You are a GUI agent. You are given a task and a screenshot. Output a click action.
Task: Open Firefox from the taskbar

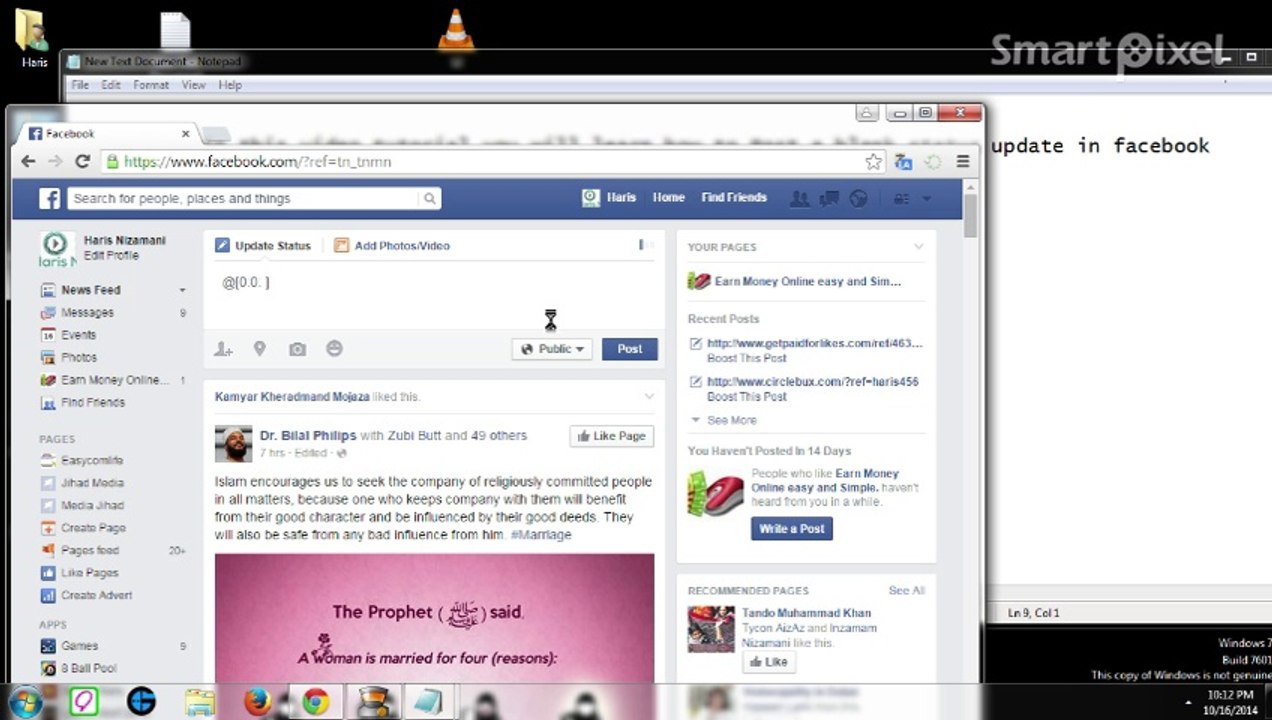click(257, 702)
